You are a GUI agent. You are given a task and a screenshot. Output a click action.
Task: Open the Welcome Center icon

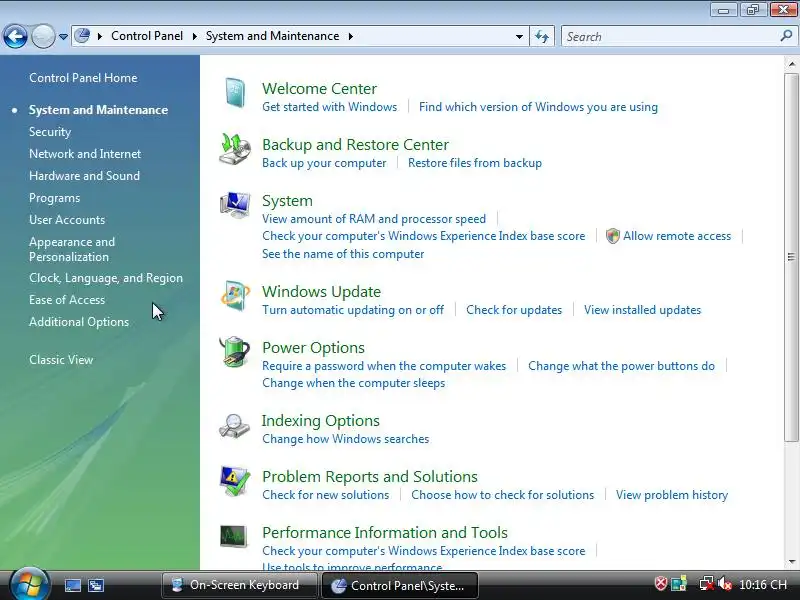tap(235, 93)
